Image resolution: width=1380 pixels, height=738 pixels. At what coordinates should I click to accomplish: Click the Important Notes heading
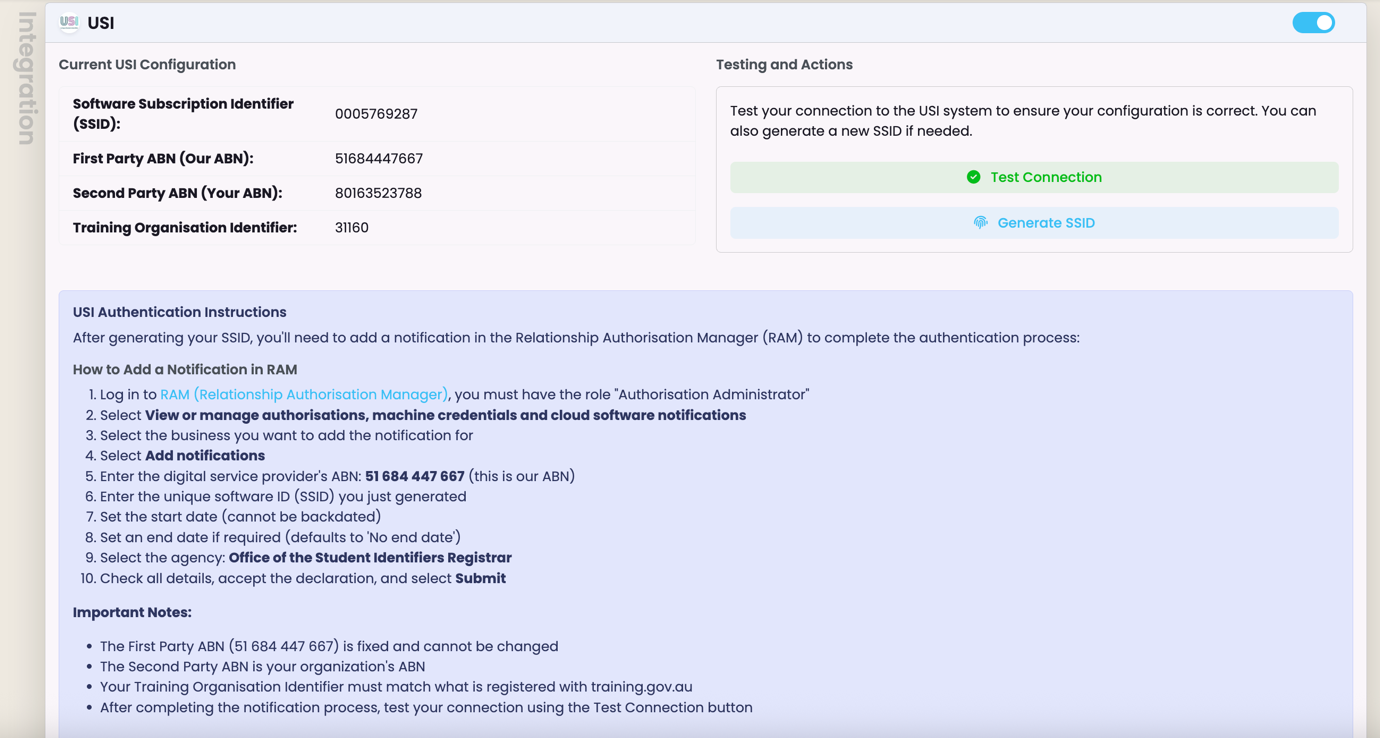132,612
